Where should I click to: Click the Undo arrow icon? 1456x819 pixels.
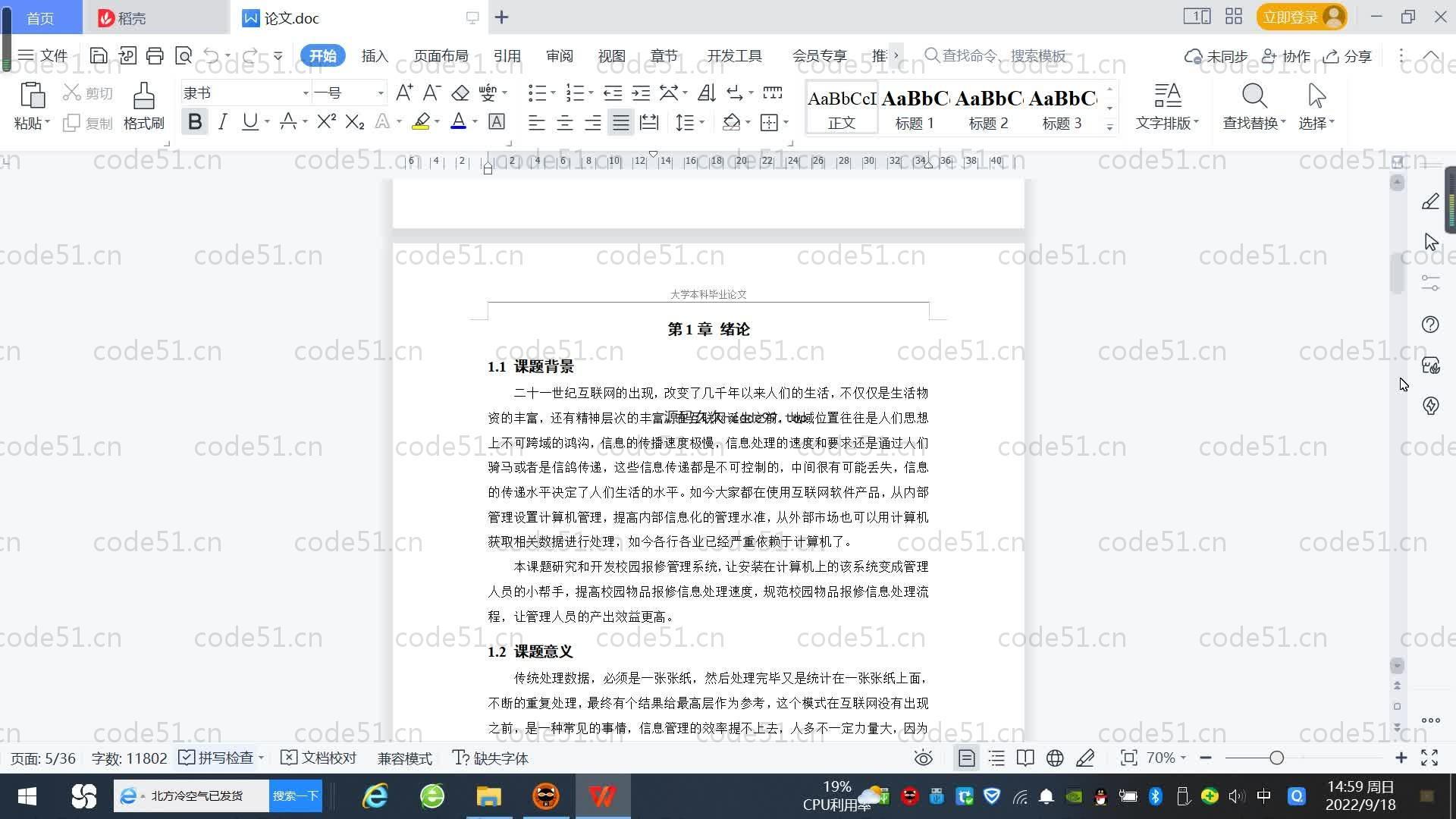click(x=212, y=55)
